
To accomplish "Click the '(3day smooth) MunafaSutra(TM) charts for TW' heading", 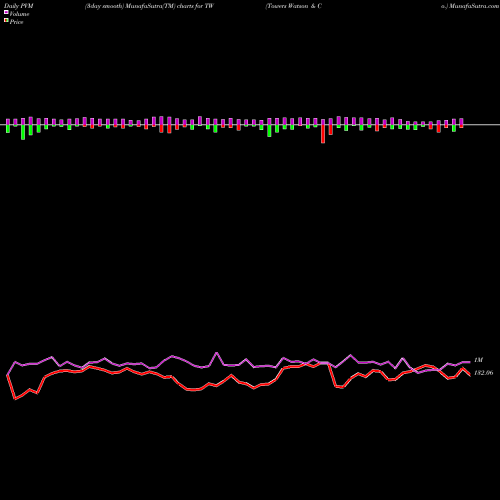I will pyautogui.click(x=149, y=6).
